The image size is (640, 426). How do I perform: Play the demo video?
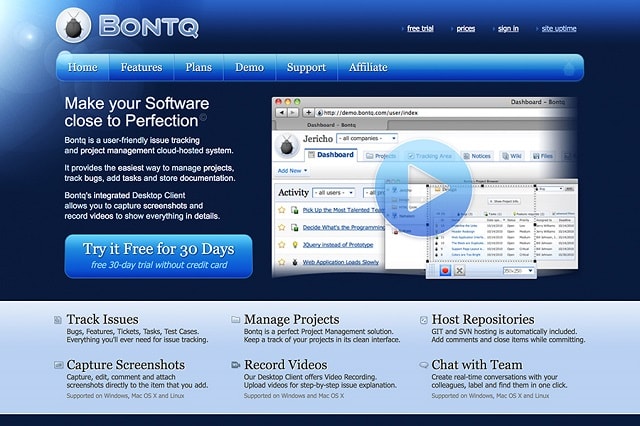(423, 188)
